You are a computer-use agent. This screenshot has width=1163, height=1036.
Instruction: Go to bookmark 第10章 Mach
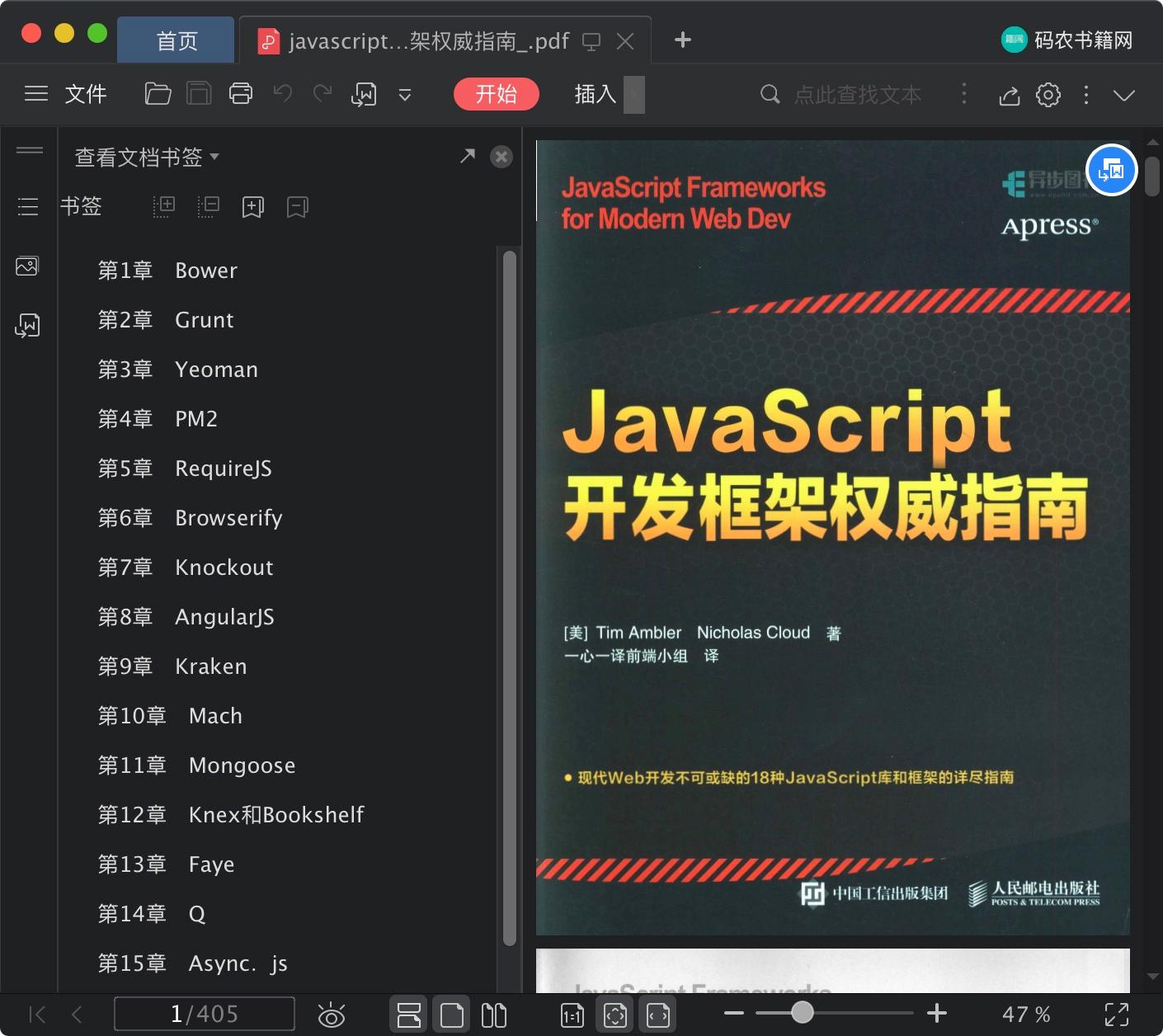pyautogui.click(x=170, y=716)
